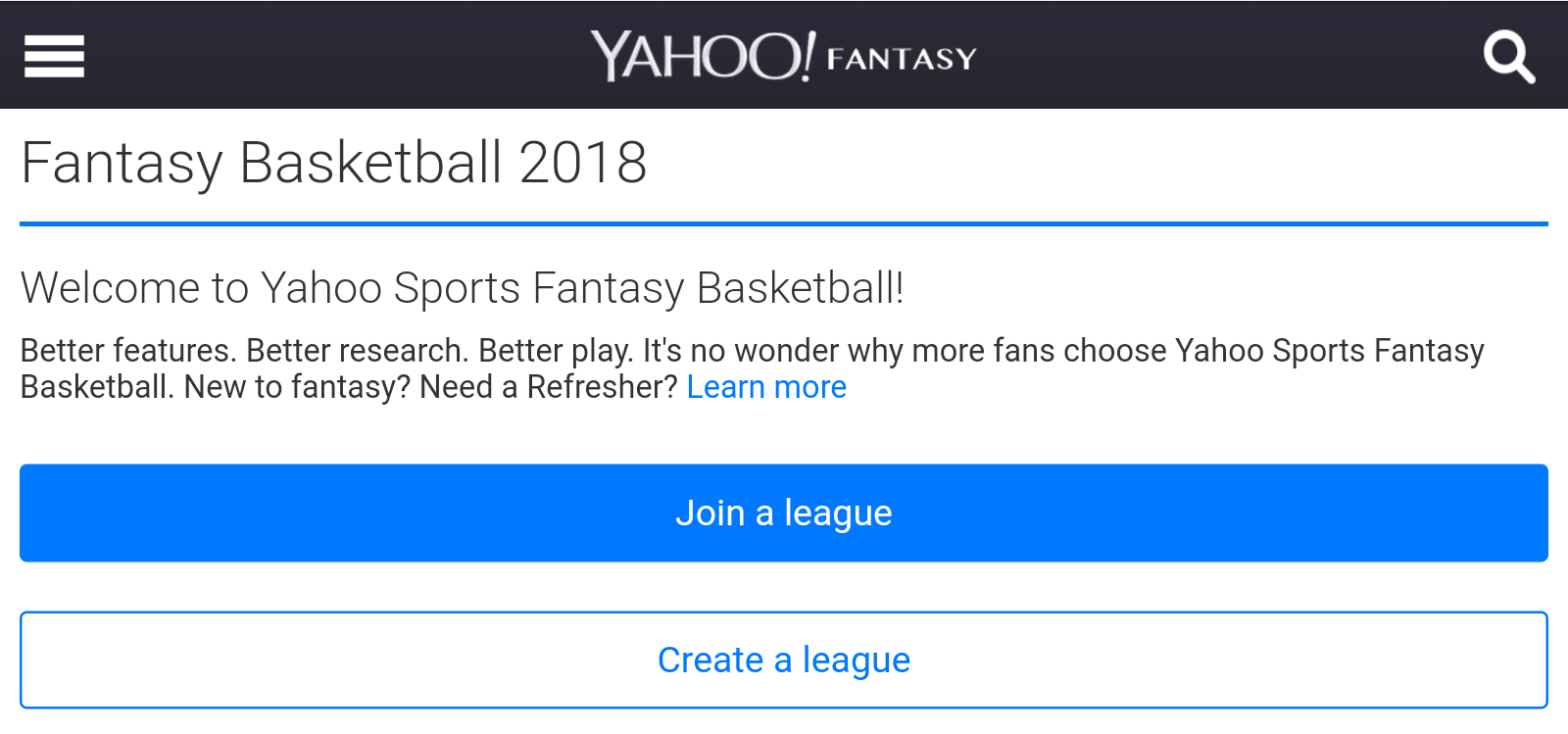1568x734 pixels.
Task: Tap the Join a league button
Action: (784, 513)
